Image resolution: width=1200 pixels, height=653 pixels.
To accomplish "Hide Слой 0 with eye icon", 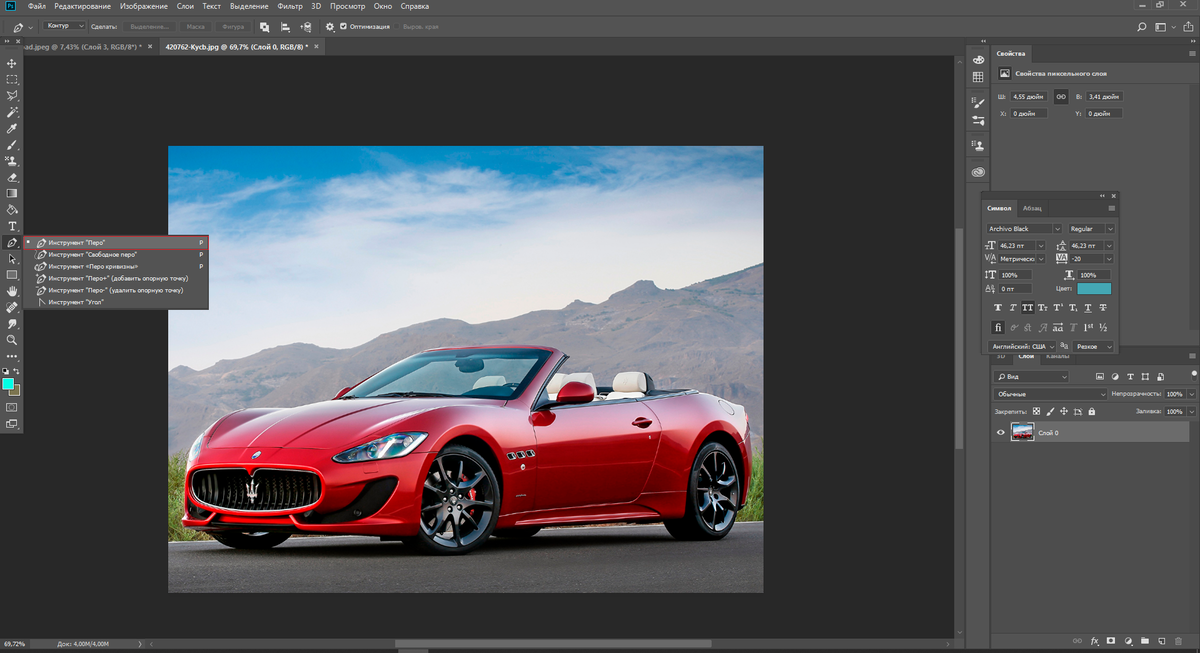I will pos(1001,432).
